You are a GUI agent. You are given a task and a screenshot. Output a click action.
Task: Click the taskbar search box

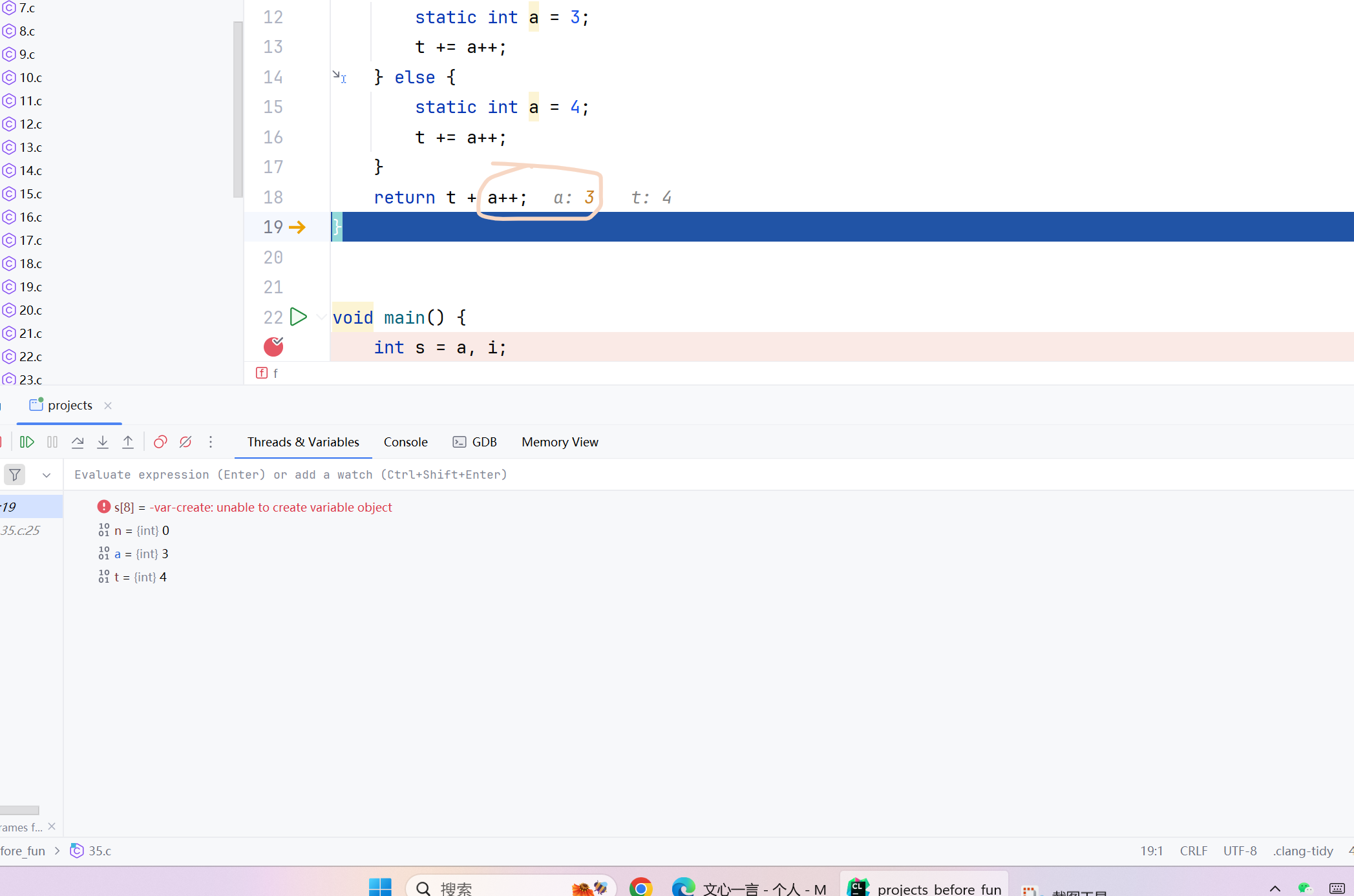coord(511,887)
